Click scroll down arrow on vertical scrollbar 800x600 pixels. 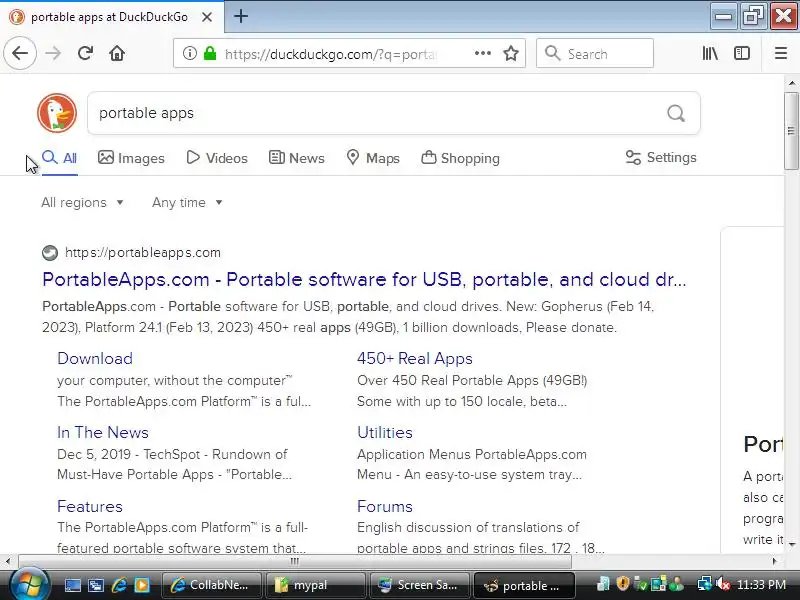click(x=791, y=545)
